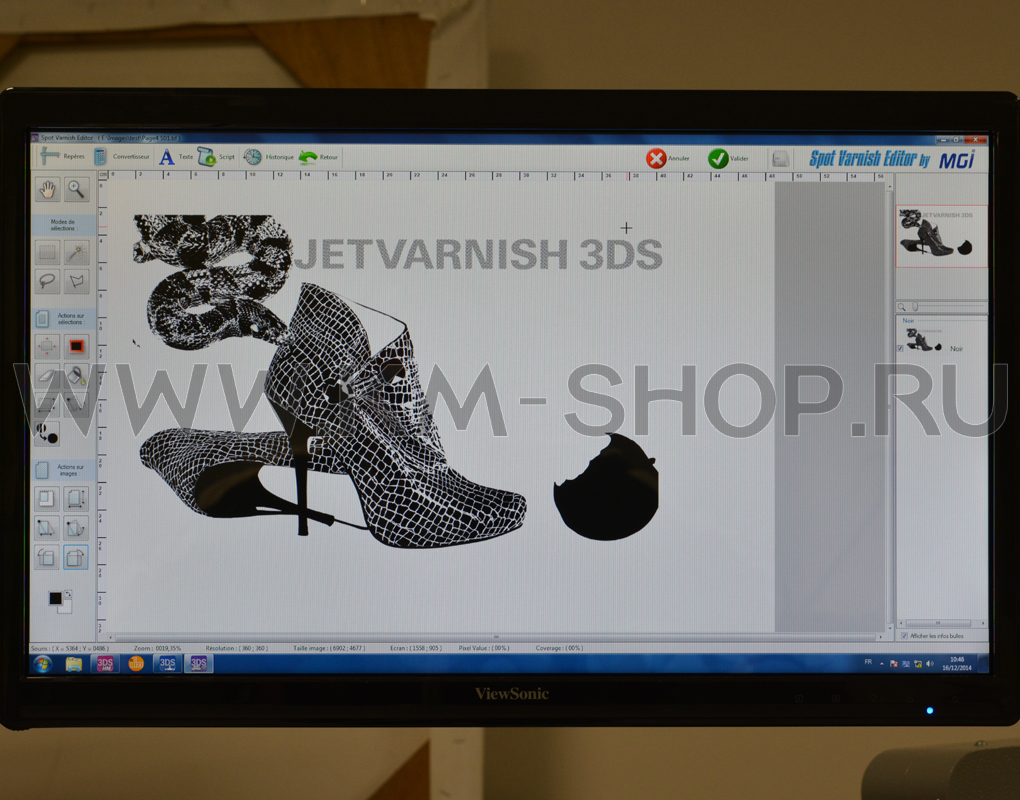The width and height of the screenshot is (1020, 800).
Task: Choose the polygon selection mode
Action: tap(76, 280)
